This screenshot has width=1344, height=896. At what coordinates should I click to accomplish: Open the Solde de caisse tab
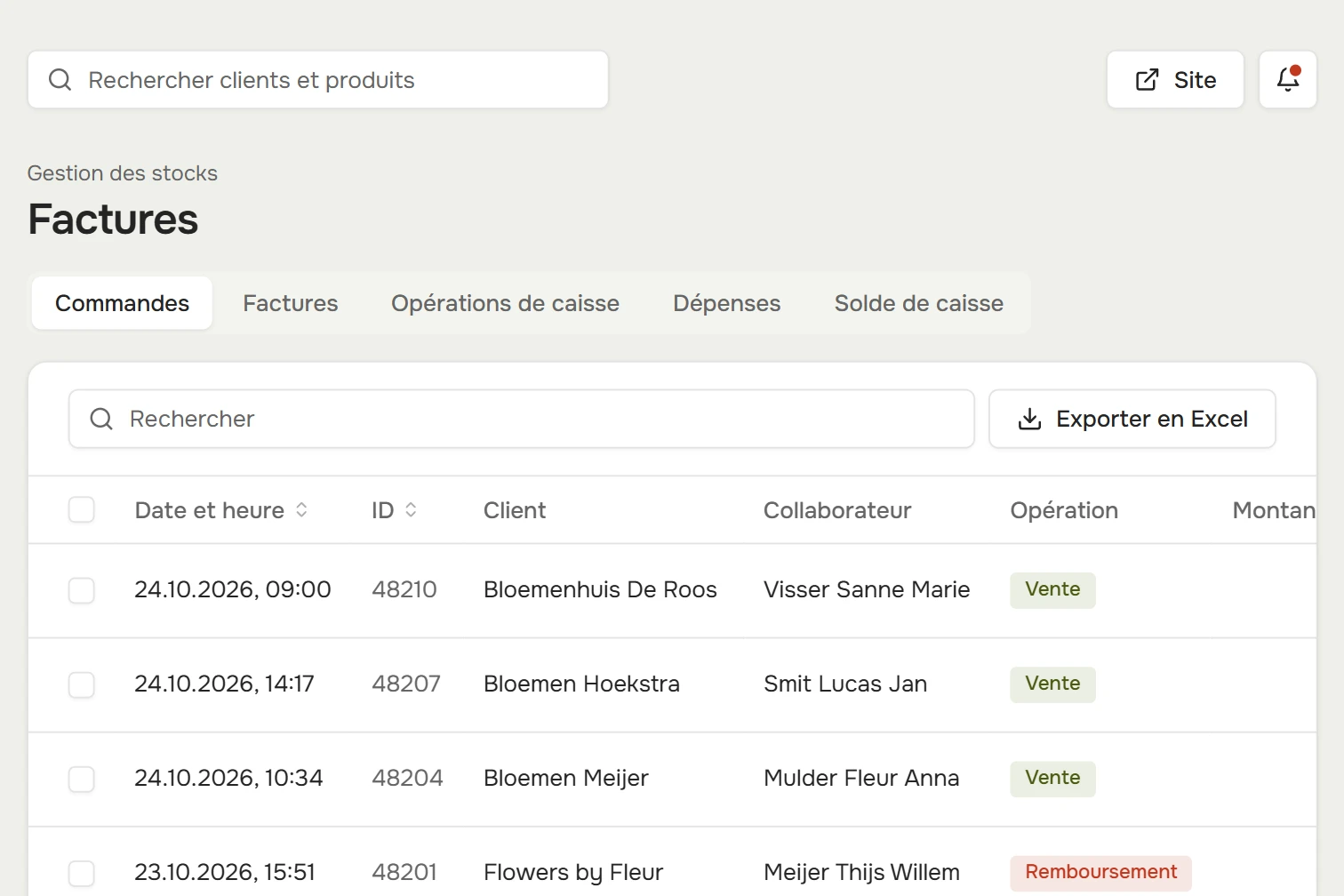click(x=919, y=303)
